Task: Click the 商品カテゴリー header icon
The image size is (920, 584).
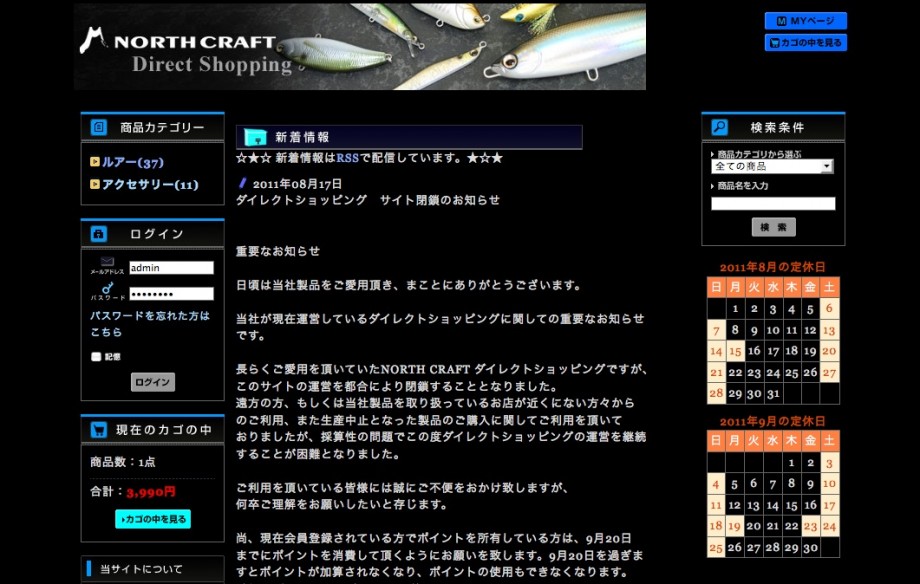Action: [x=99, y=127]
